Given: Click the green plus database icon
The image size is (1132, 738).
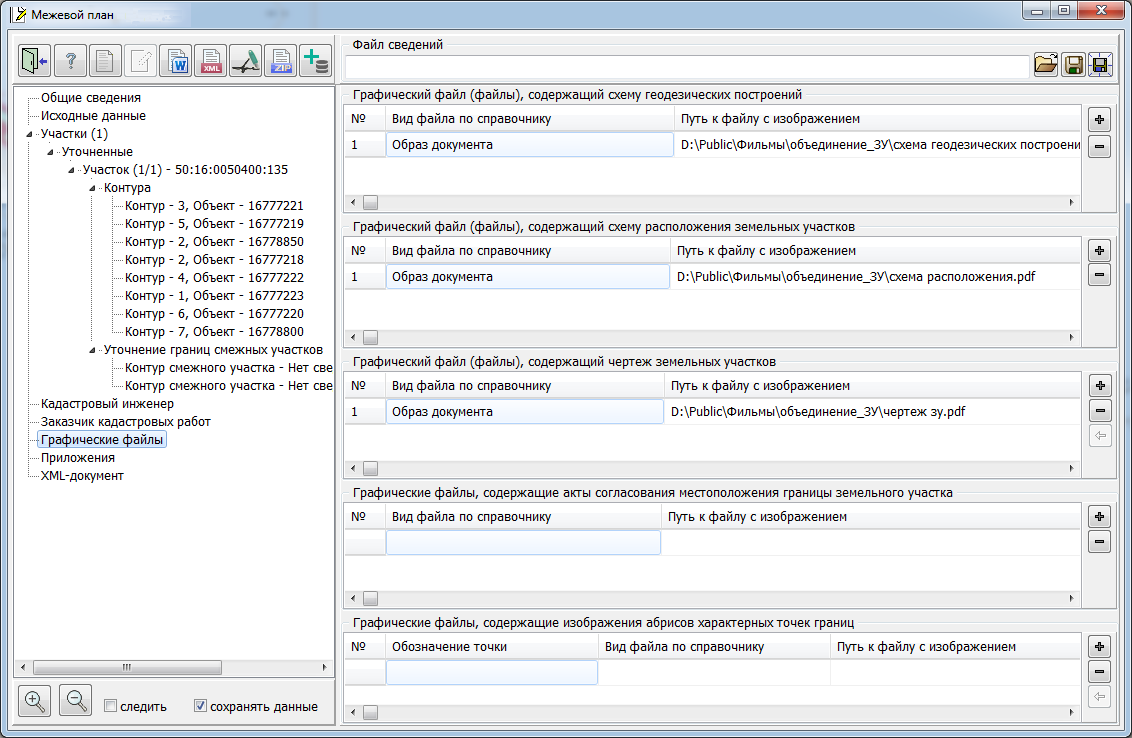Looking at the screenshot, I should [x=316, y=61].
